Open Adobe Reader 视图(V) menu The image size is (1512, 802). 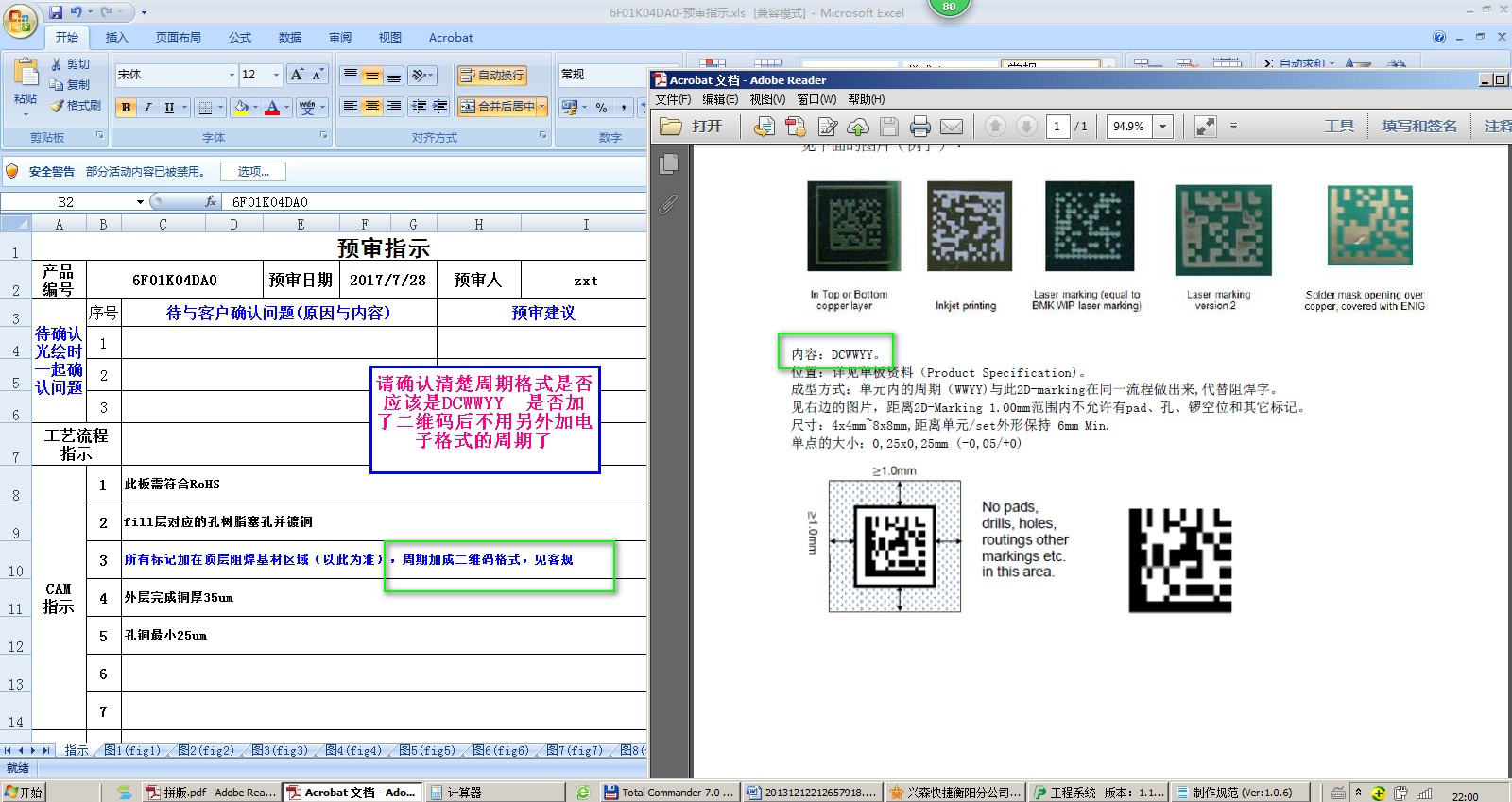(767, 99)
